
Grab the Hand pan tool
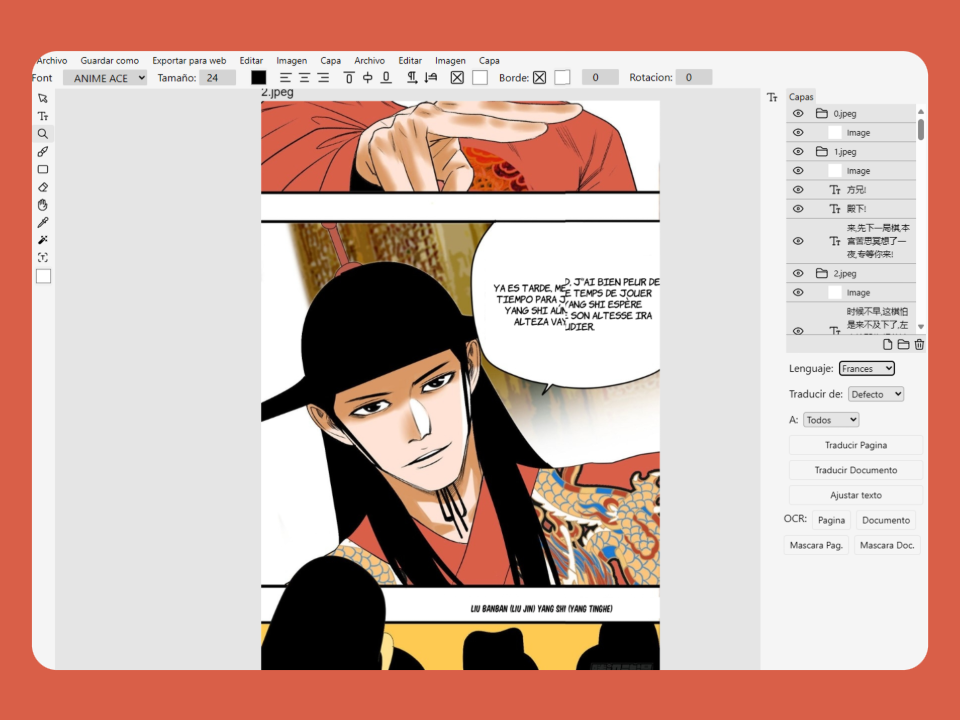42,204
